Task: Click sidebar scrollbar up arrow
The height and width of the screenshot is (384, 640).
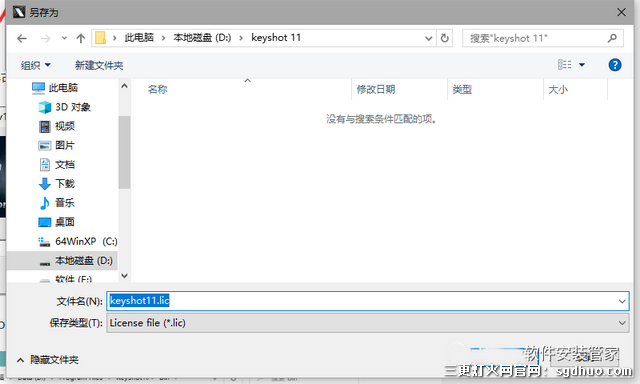Action: tap(124, 86)
